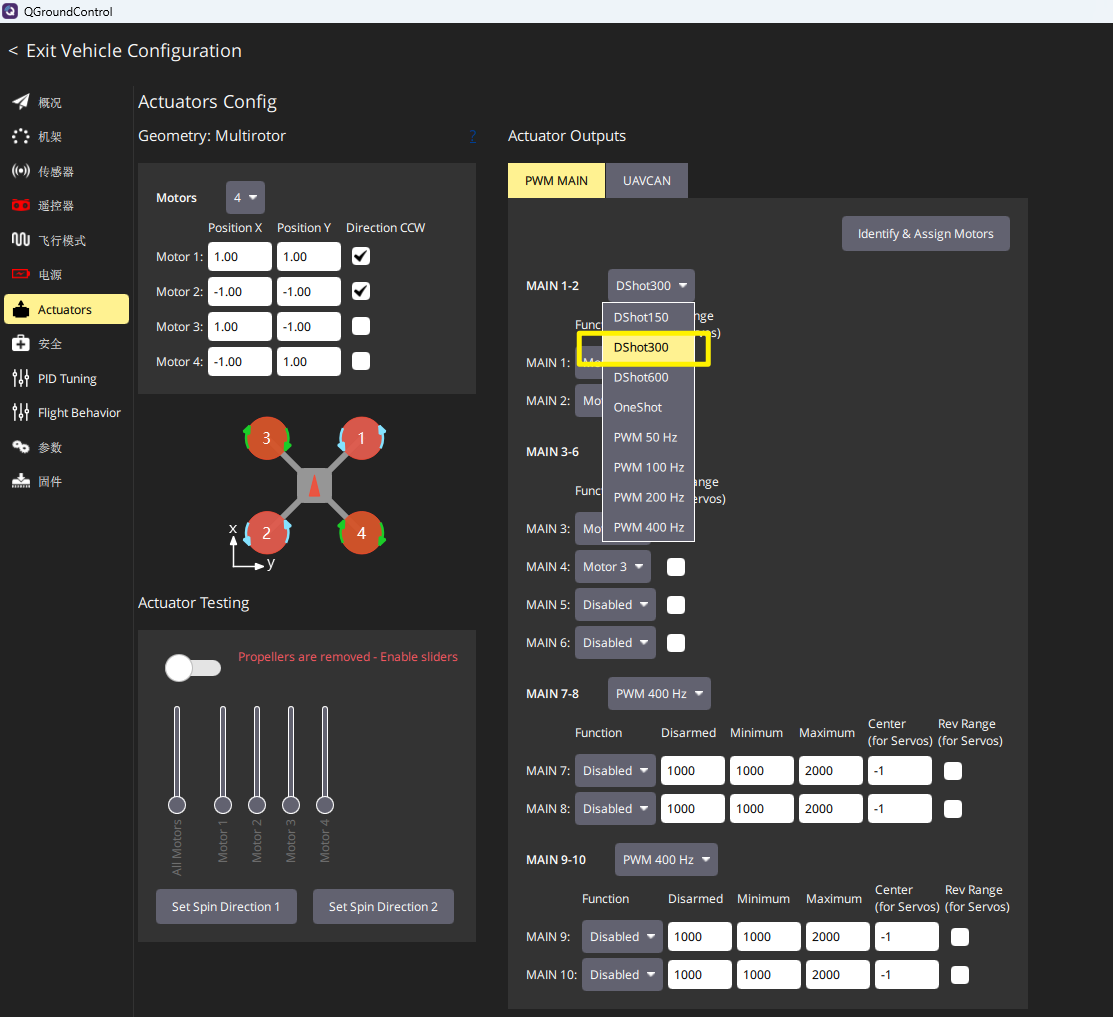Click motor 1 circle in geometry diagram
This screenshot has width=1113, height=1017.
coord(361,438)
